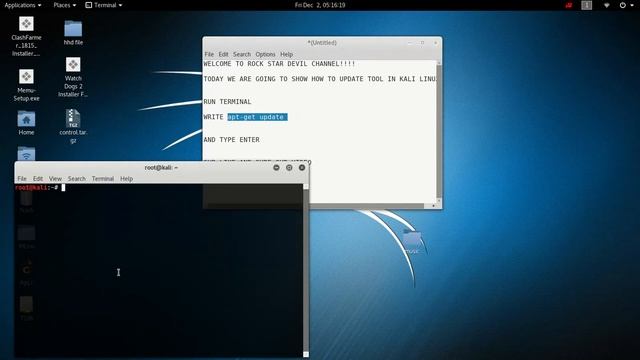The width and height of the screenshot is (640, 360).
Task: Open the network status icon in the top bar
Action: [607, 5]
